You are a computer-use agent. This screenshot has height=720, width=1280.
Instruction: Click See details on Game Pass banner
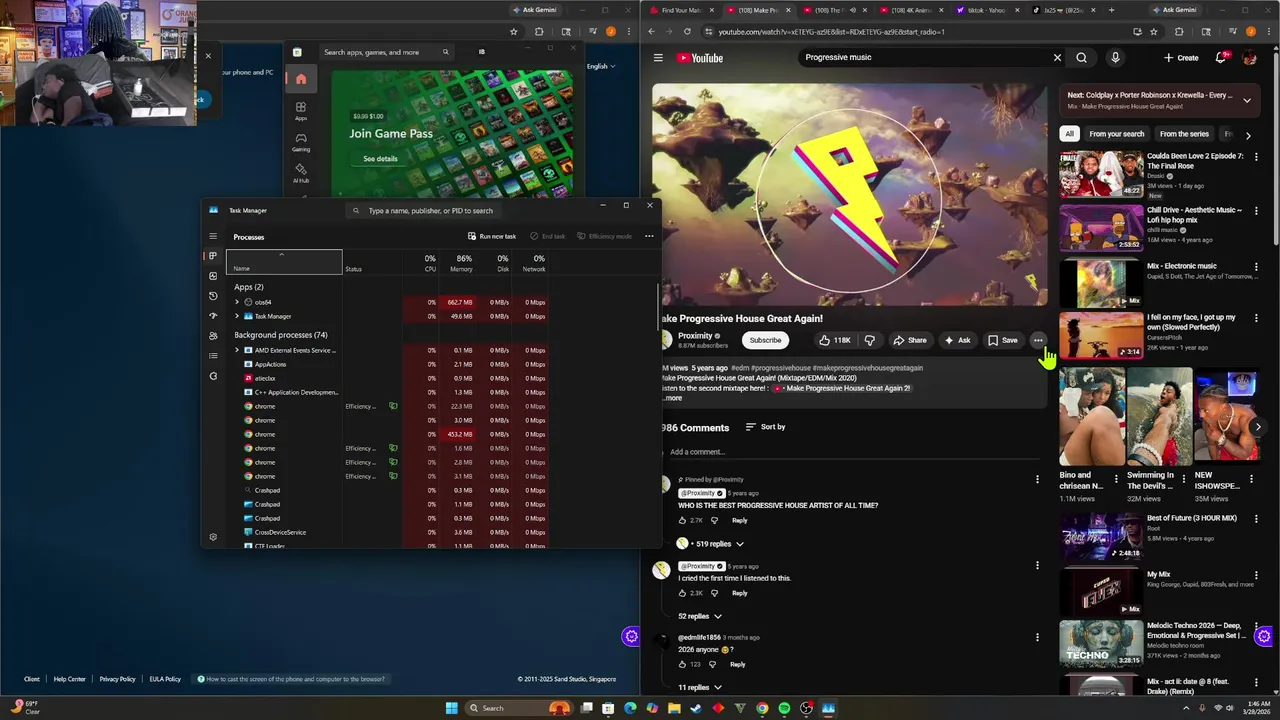pyautogui.click(x=380, y=159)
